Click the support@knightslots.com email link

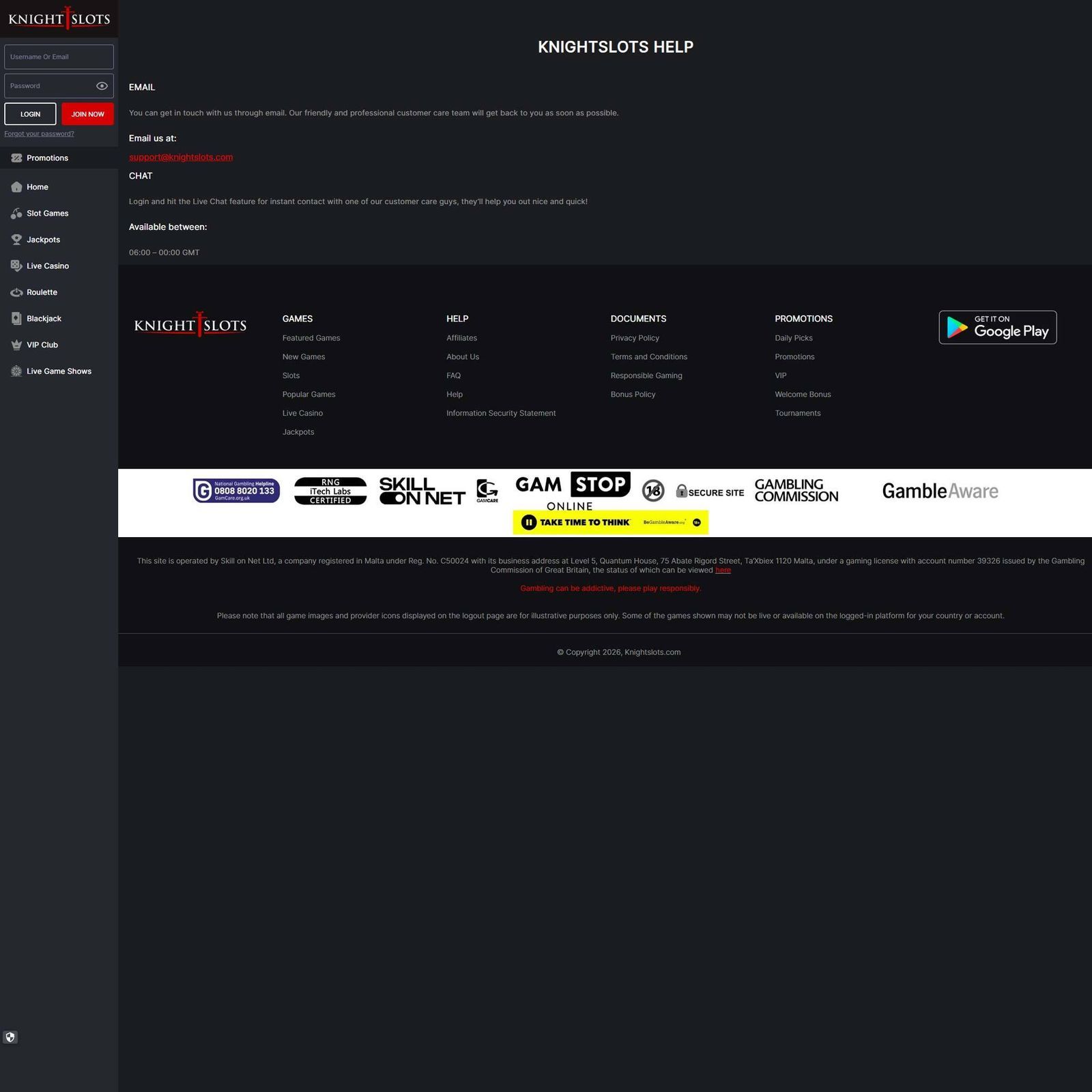(181, 157)
